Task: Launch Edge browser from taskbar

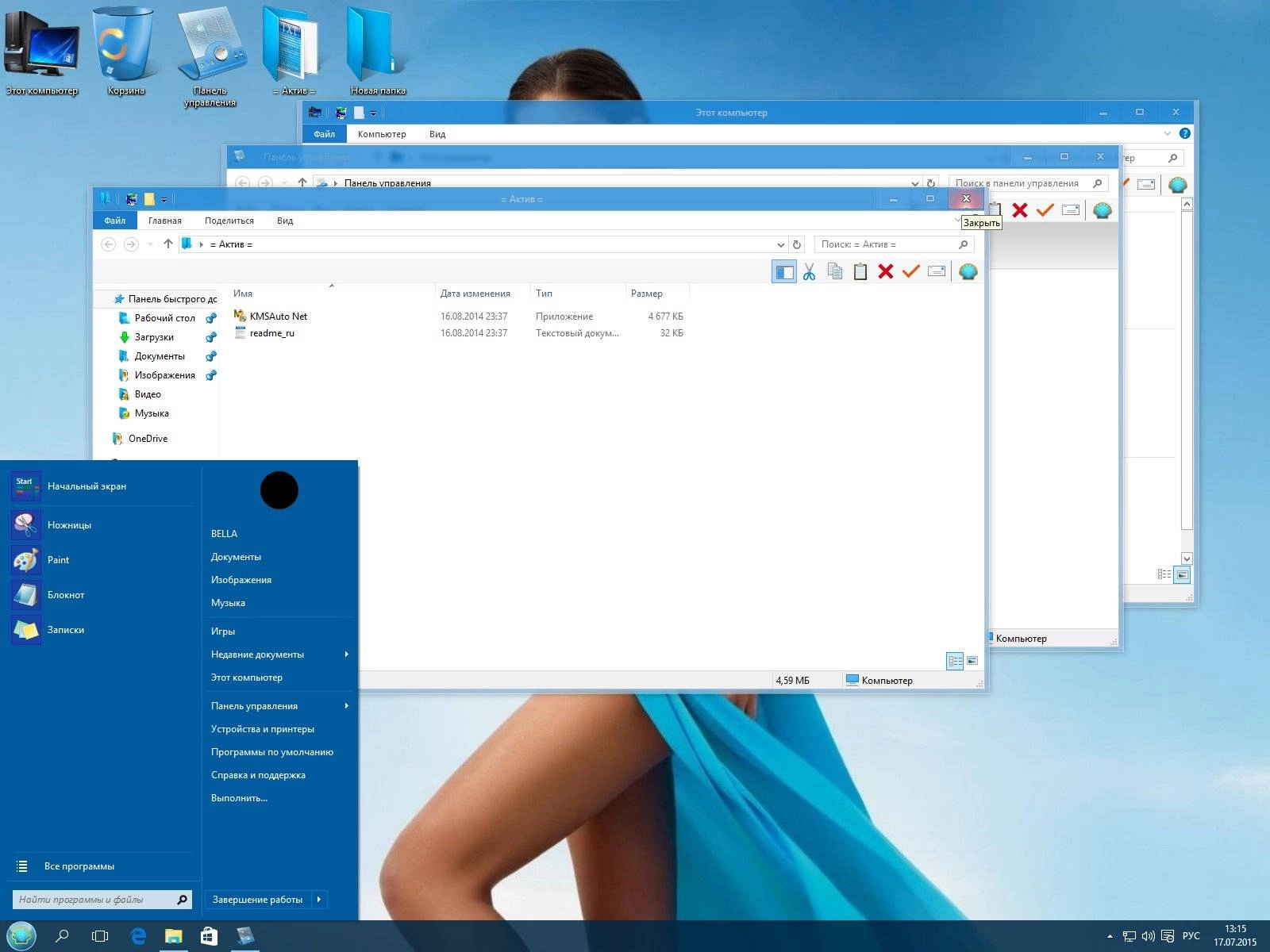Action: pos(138,936)
